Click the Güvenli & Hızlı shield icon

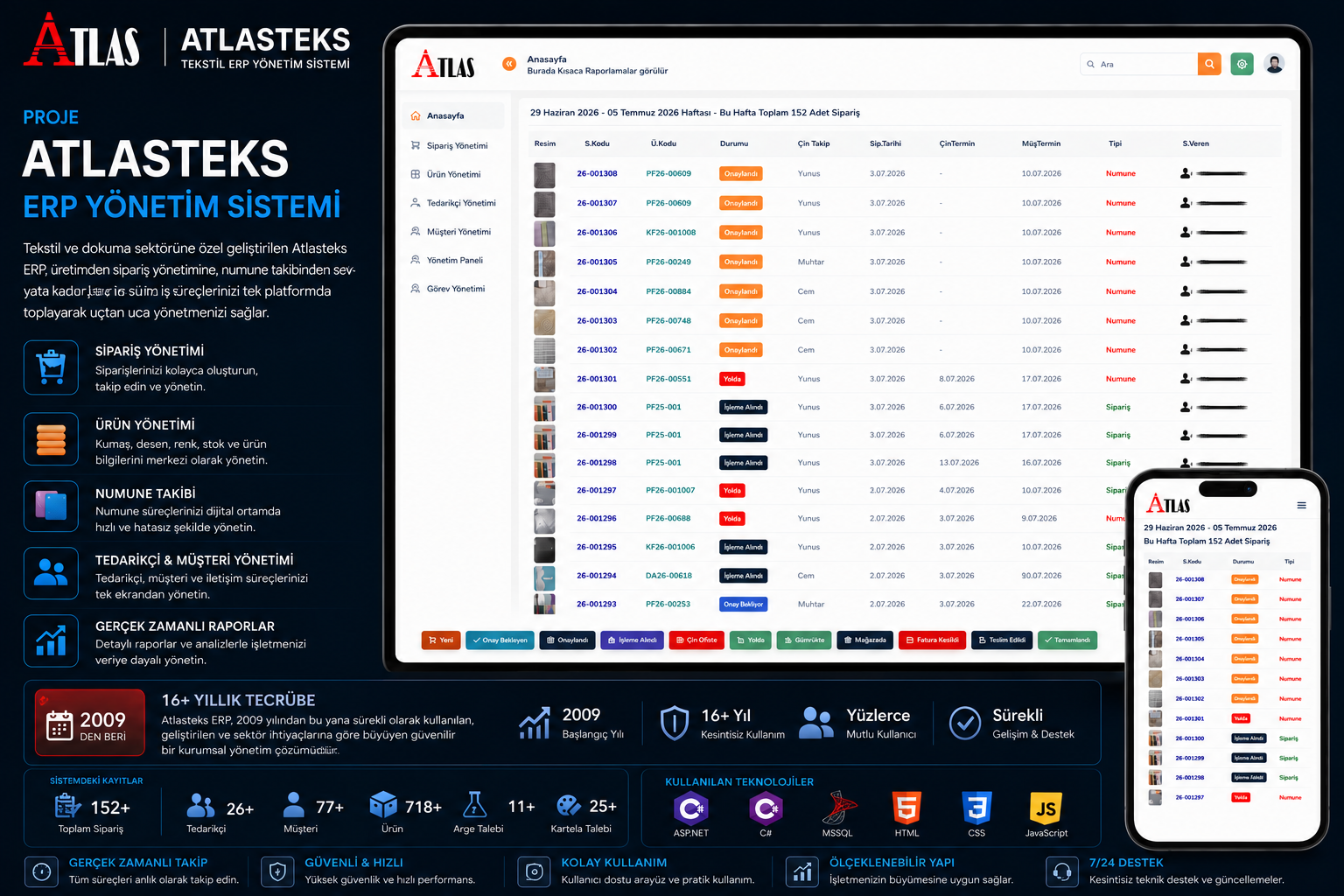[x=277, y=872]
